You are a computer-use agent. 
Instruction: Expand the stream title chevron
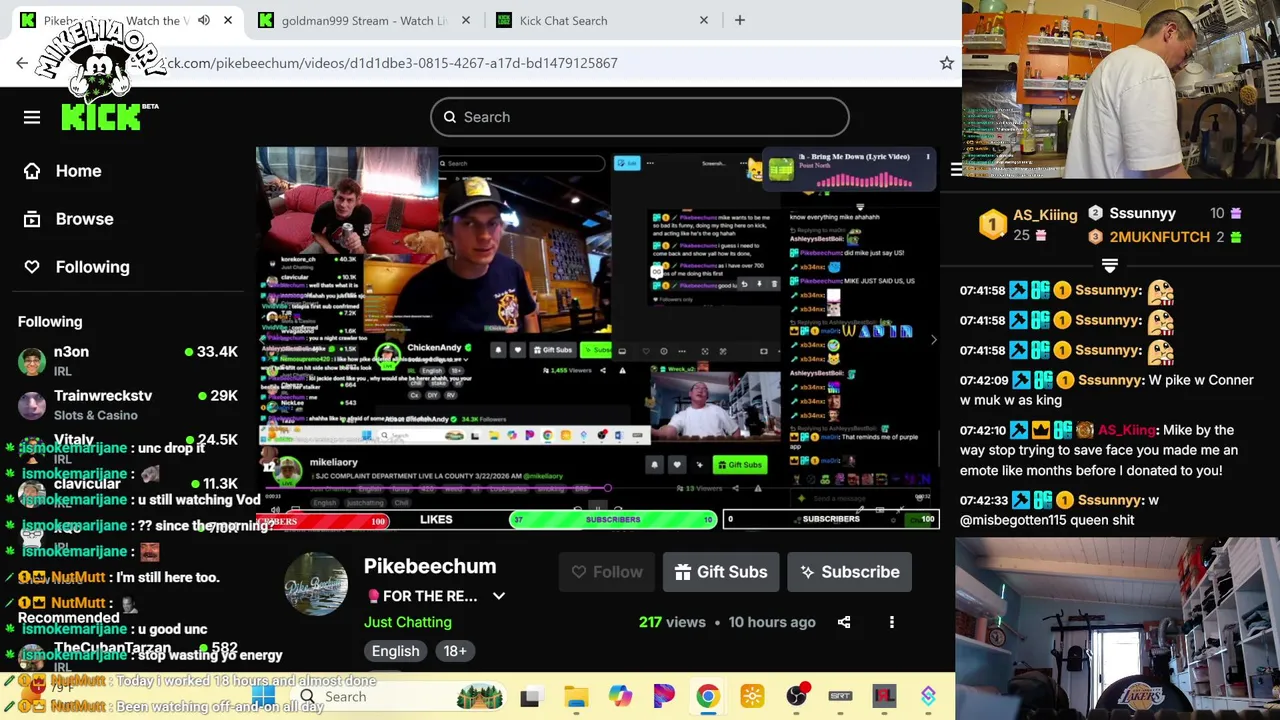[x=499, y=596]
